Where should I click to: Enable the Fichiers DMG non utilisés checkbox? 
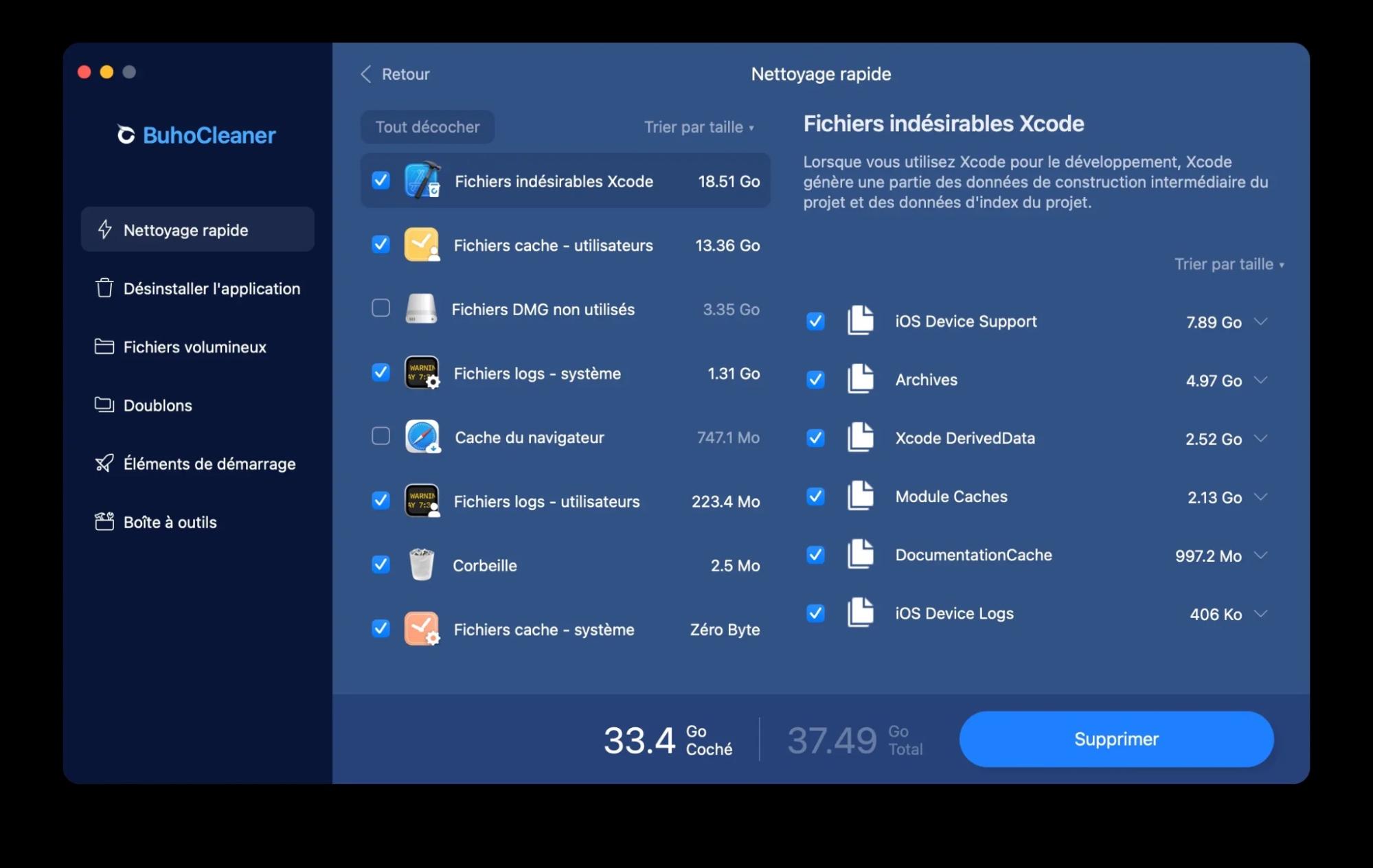coord(381,309)
